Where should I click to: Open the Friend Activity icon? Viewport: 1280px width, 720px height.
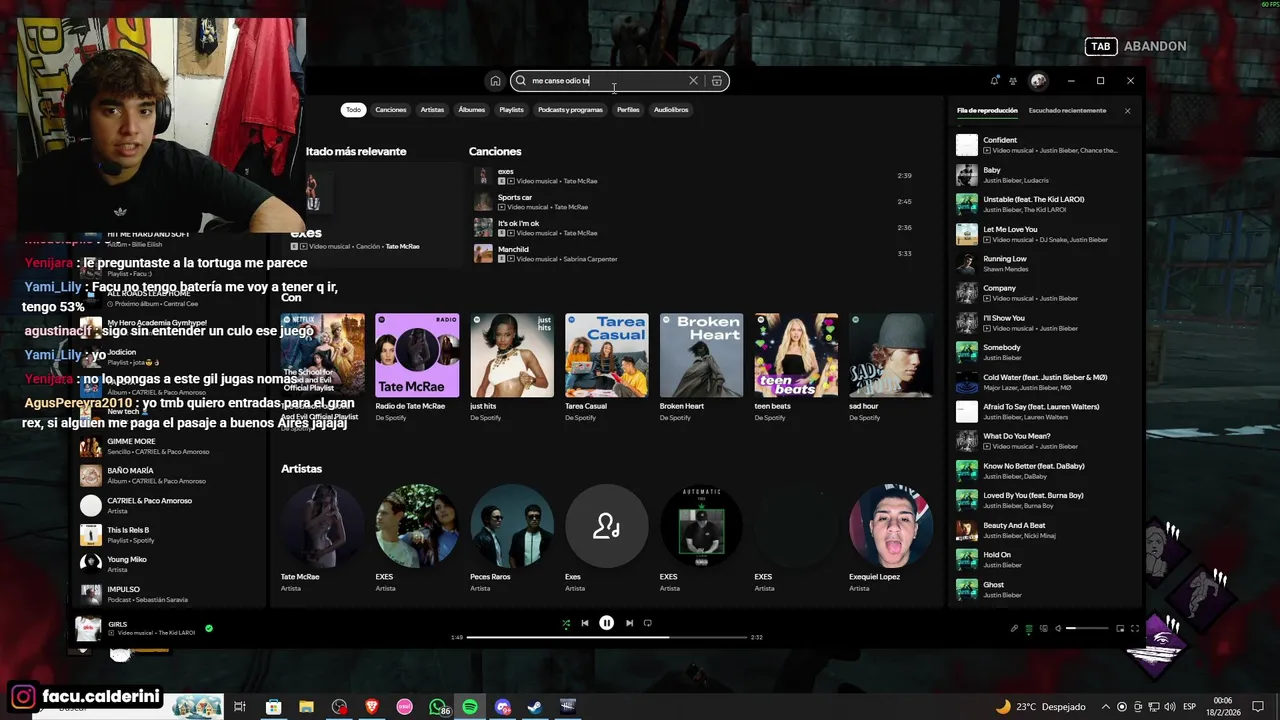pyautogui.click(x=1013, y=81)
